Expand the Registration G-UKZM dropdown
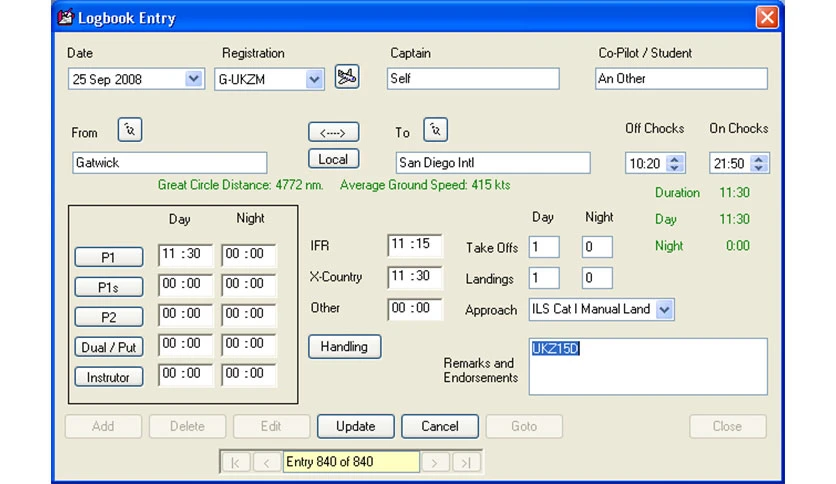836x484 pixels. 315,79
